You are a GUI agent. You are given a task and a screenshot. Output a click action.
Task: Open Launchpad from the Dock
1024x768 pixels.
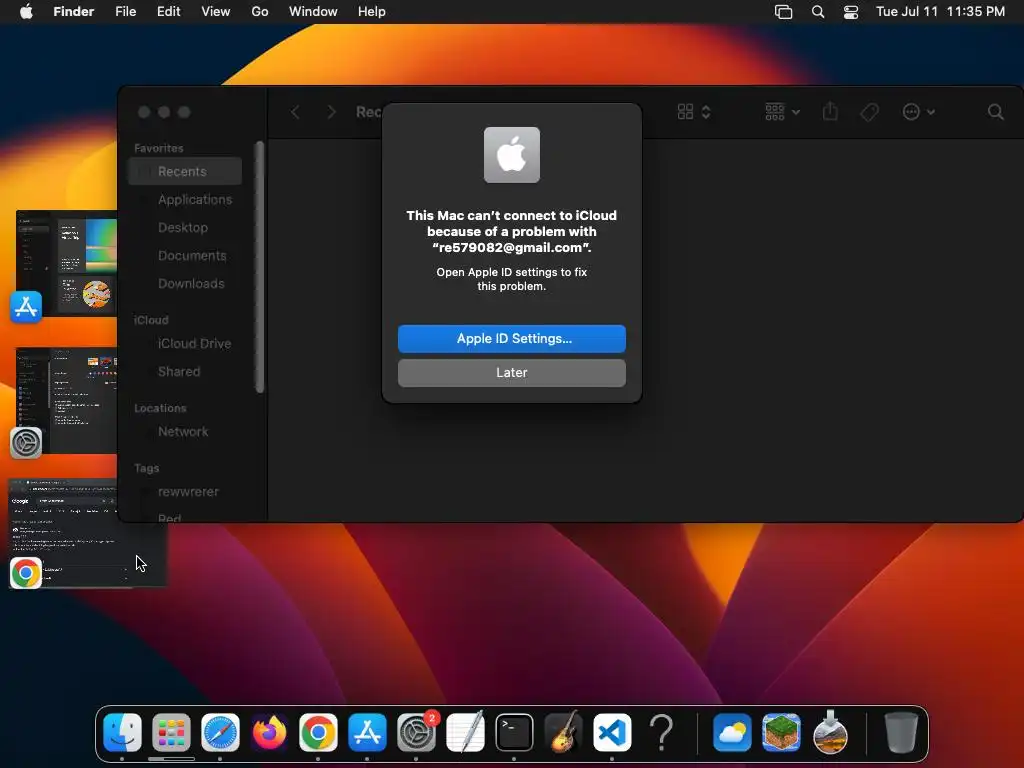point(171,732)
